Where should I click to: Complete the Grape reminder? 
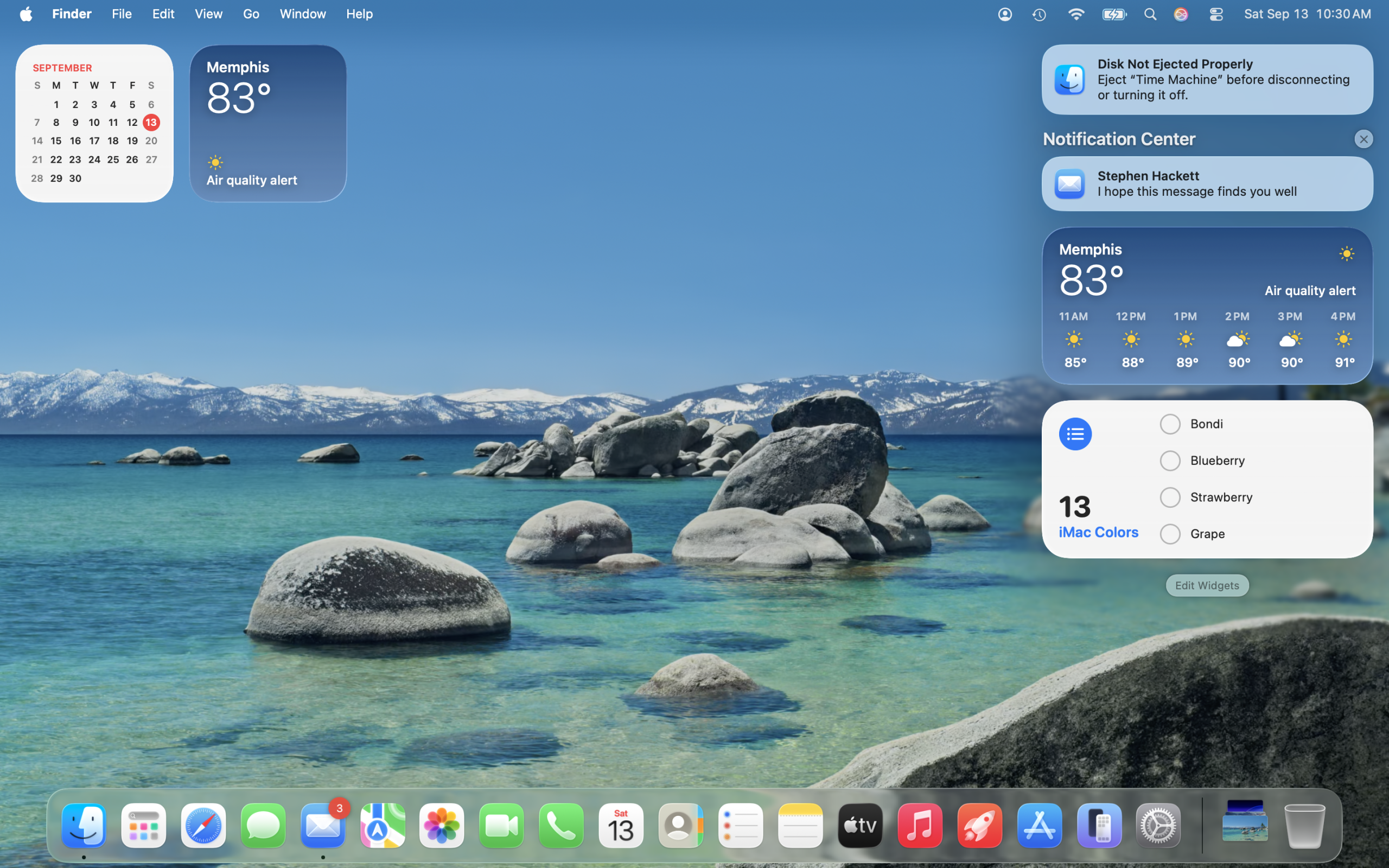coord(1170,534)
